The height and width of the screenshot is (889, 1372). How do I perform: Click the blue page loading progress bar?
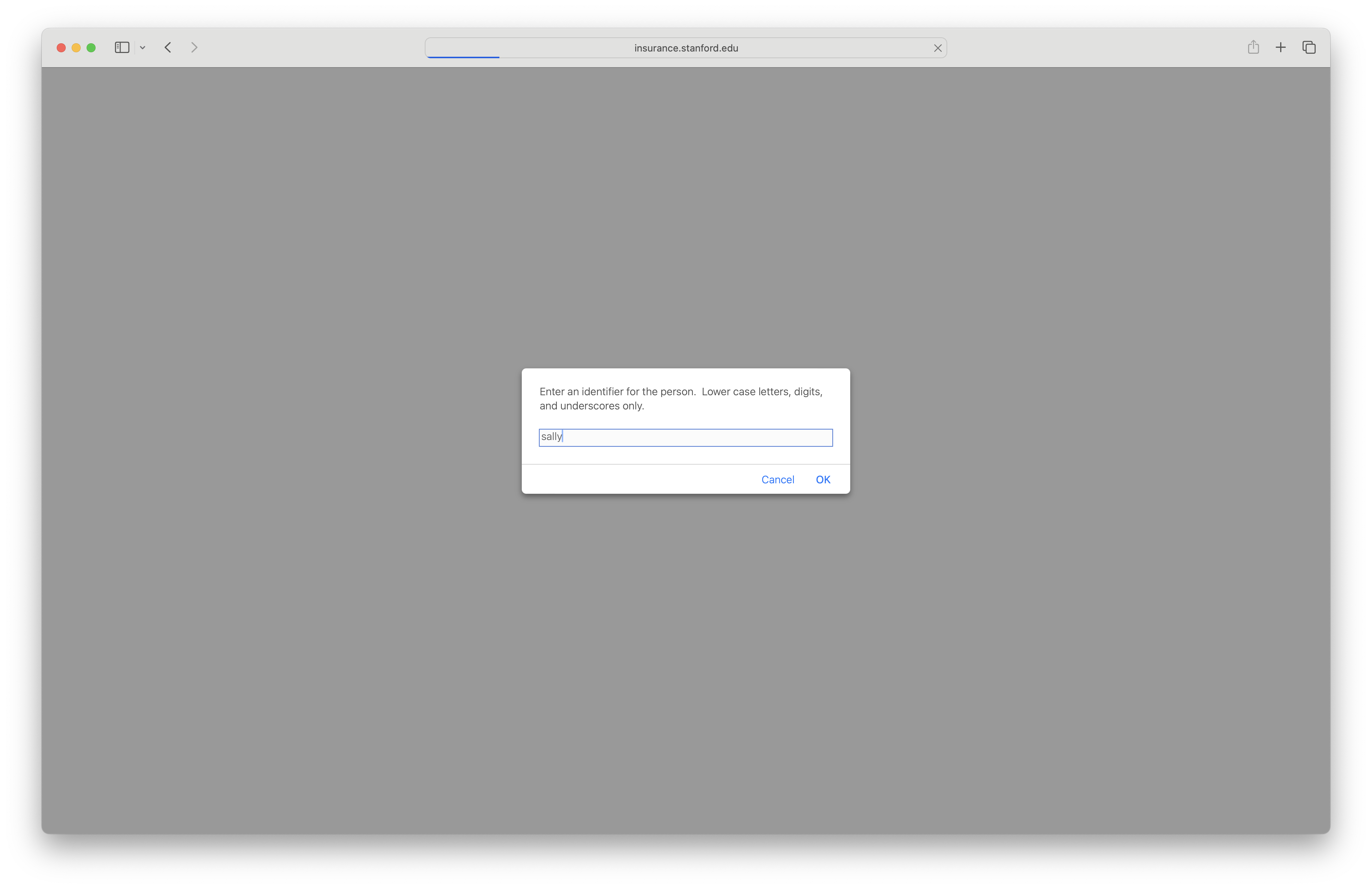463,57
